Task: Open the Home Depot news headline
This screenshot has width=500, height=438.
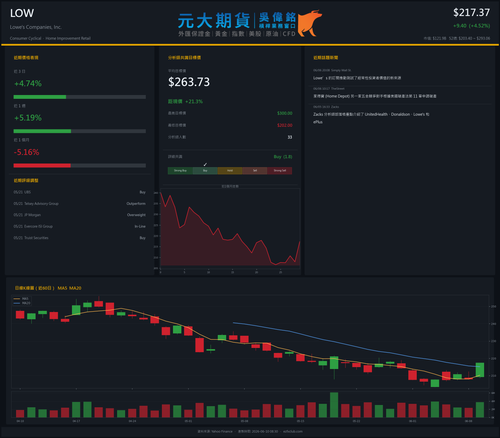Action: pyautogui.click(x=375, y=96)
